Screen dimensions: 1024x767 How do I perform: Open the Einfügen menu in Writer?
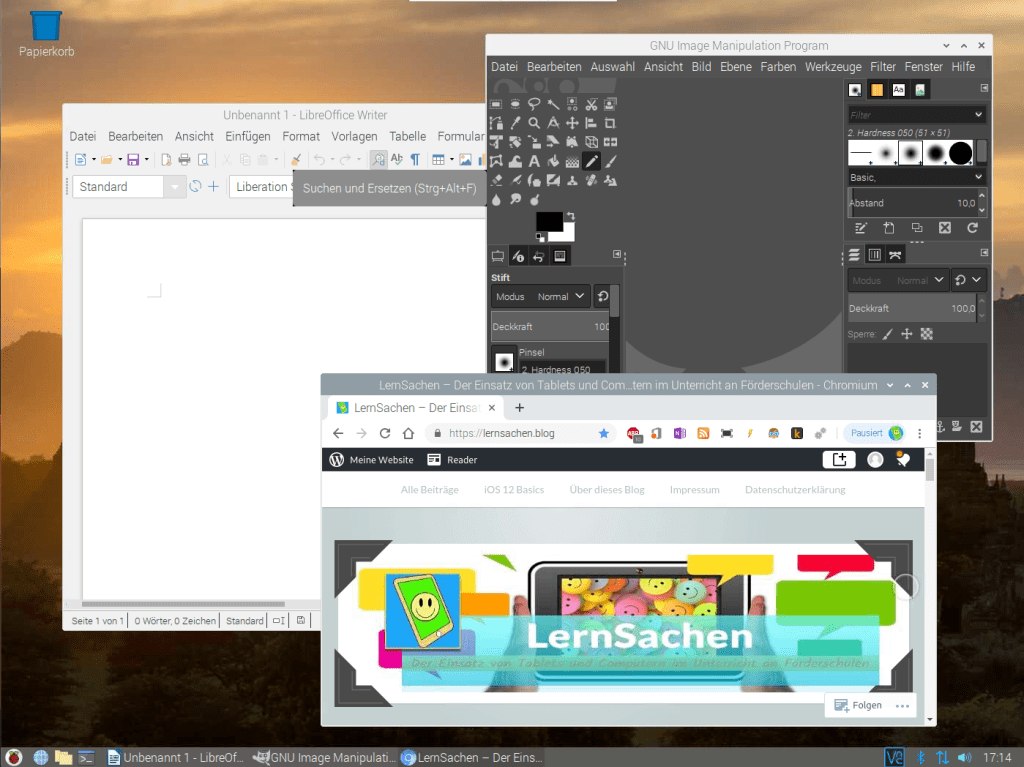pos(247,136)
